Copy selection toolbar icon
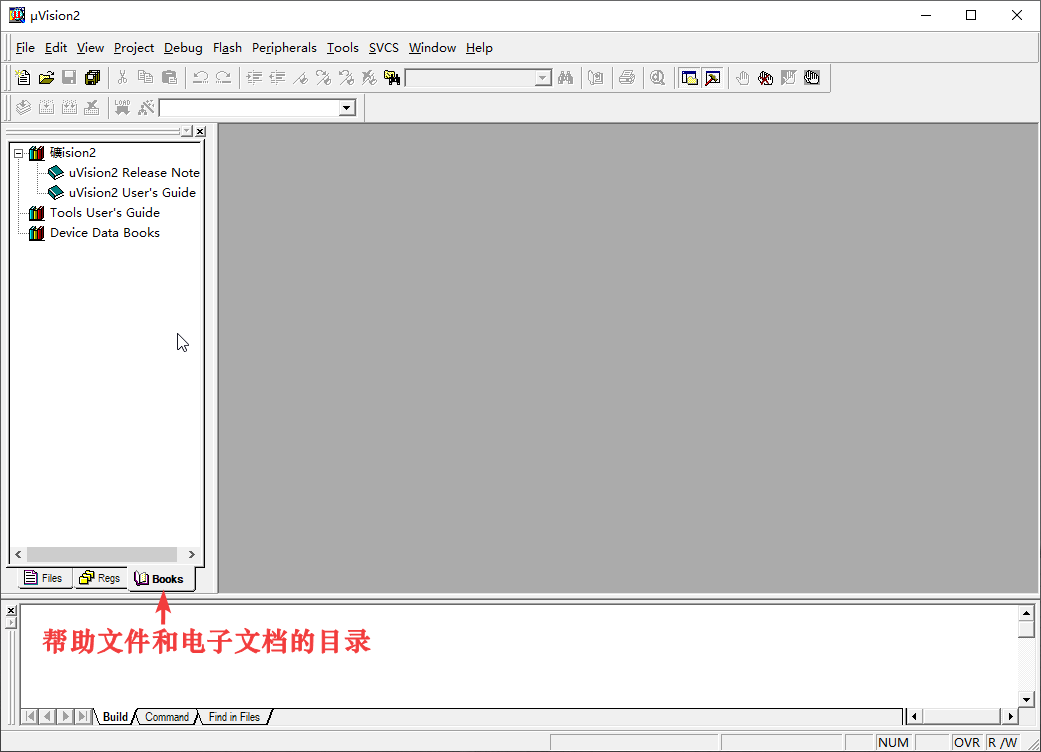Viewport: 1041px width, 752px height. (145, 78)
